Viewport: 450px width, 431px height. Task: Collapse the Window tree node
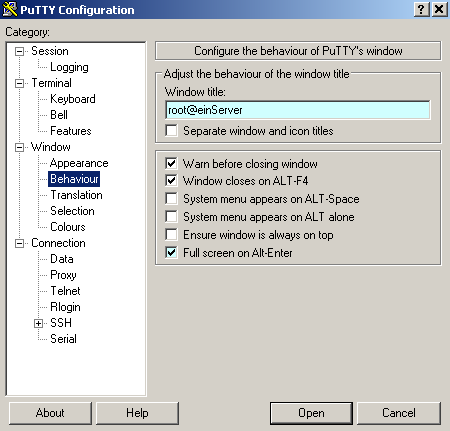click(x=19, y=147)
